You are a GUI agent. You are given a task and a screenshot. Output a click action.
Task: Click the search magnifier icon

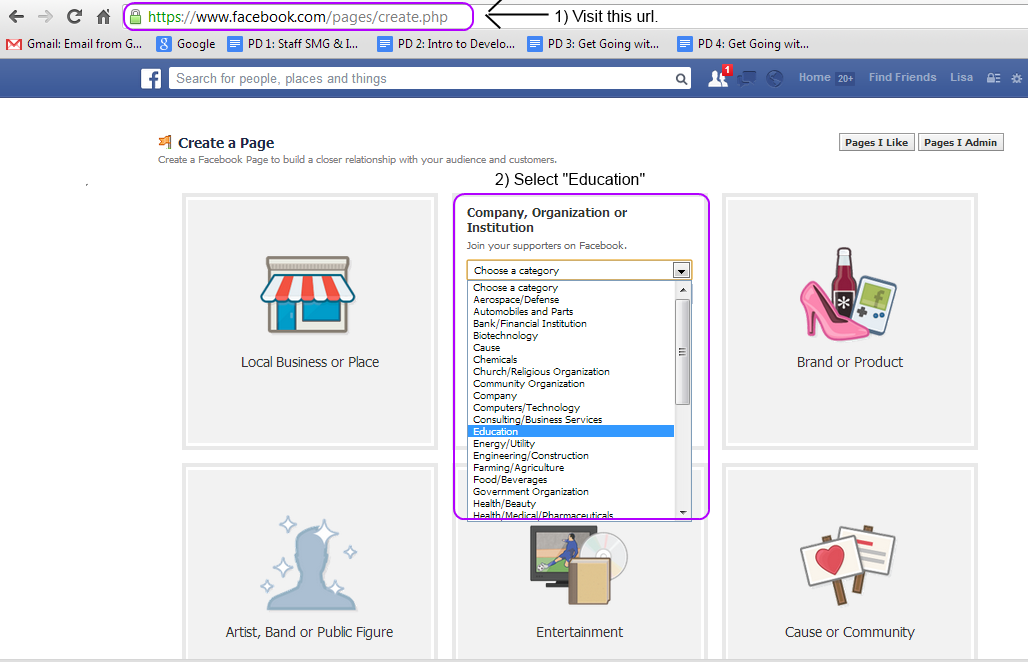point(682,79)
